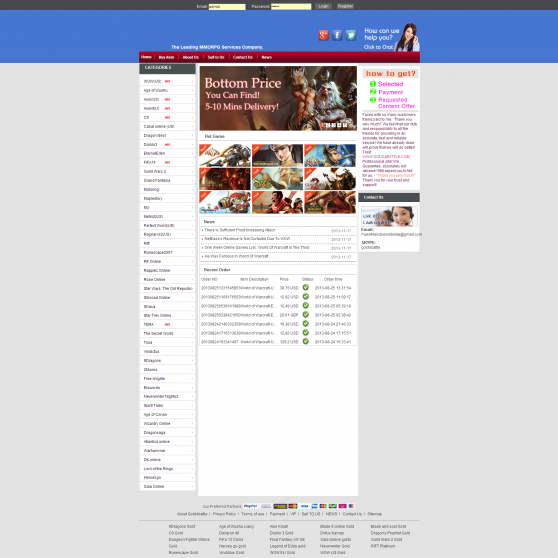Screen dimensions: 558x558
Task: Open the PayPal payment partner logo
Action: click(x=251, y=506)
